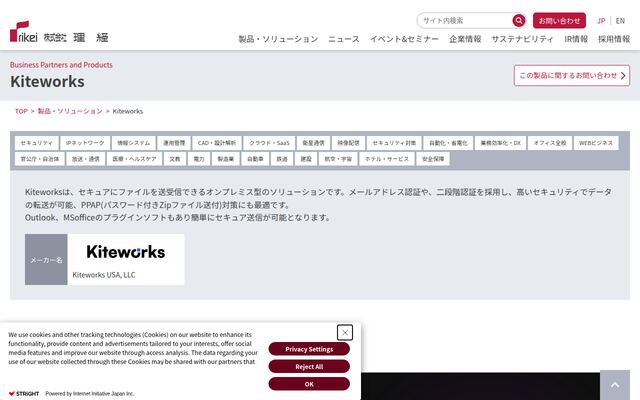The image size is (640, 400).
Task: Open the サステナビリティ menu
Action: coord(522,39)
